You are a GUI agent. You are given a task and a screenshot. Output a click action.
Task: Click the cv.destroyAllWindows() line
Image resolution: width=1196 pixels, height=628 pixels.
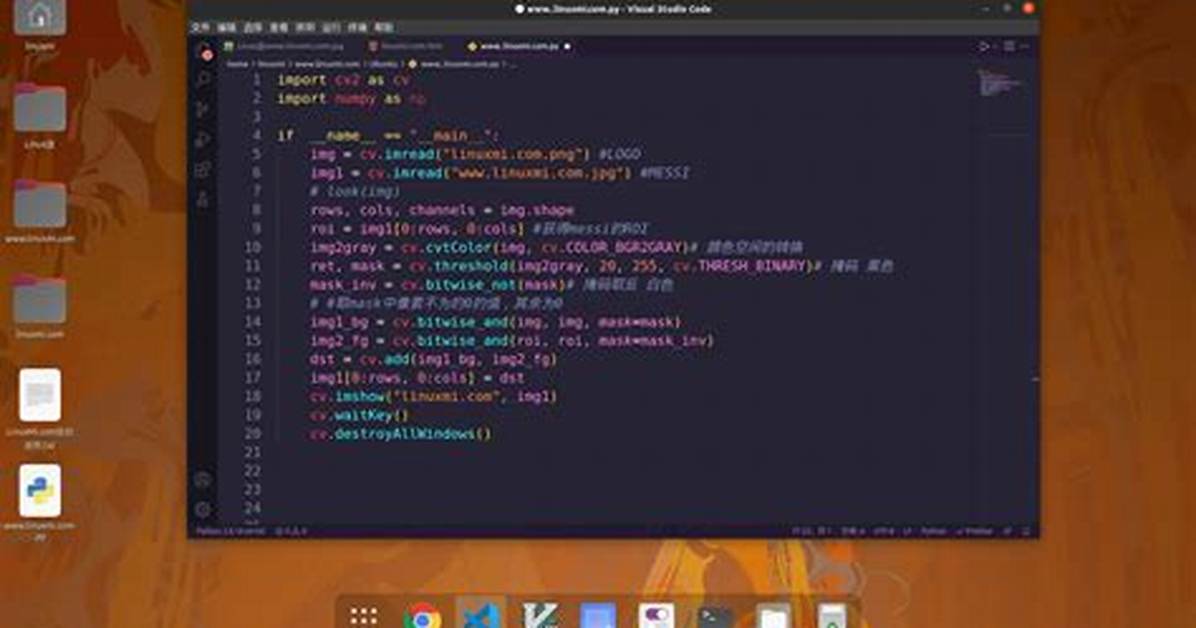(401, 433)
